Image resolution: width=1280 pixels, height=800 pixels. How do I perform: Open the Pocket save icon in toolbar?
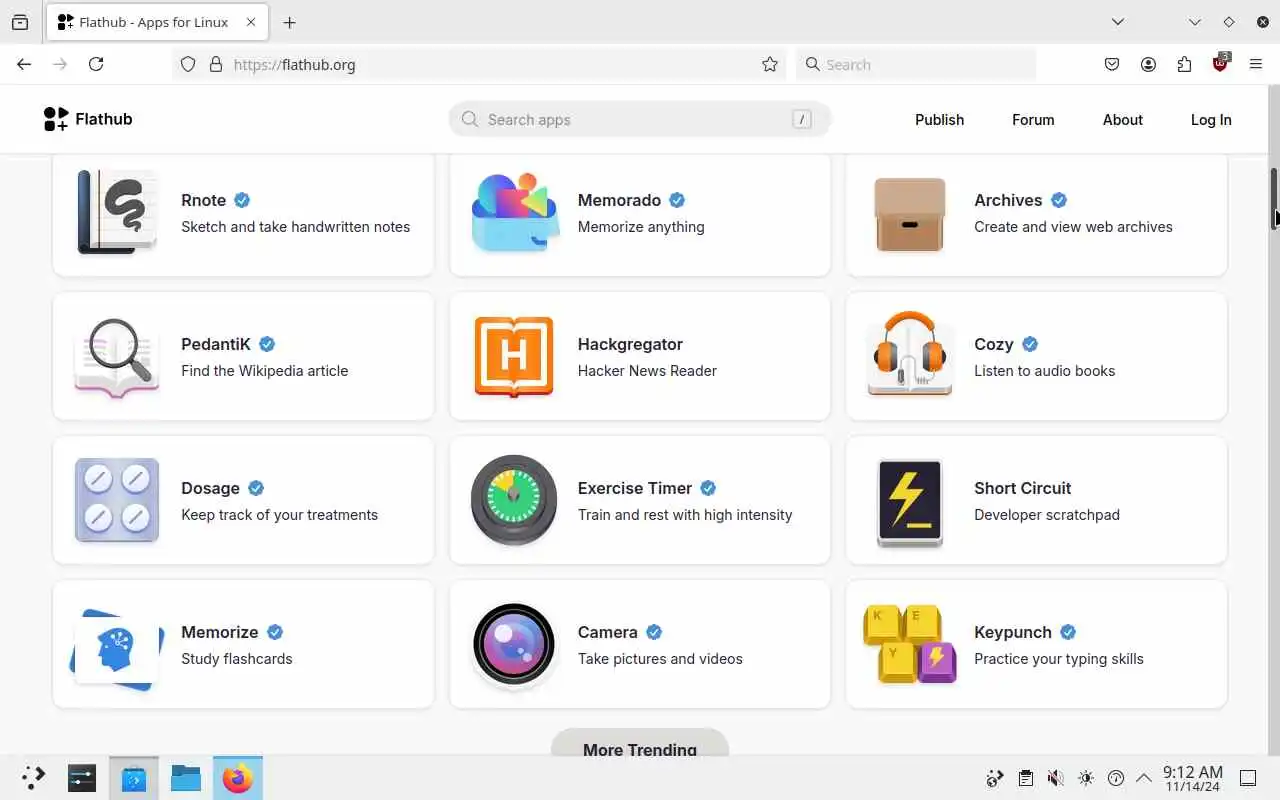1112,64
